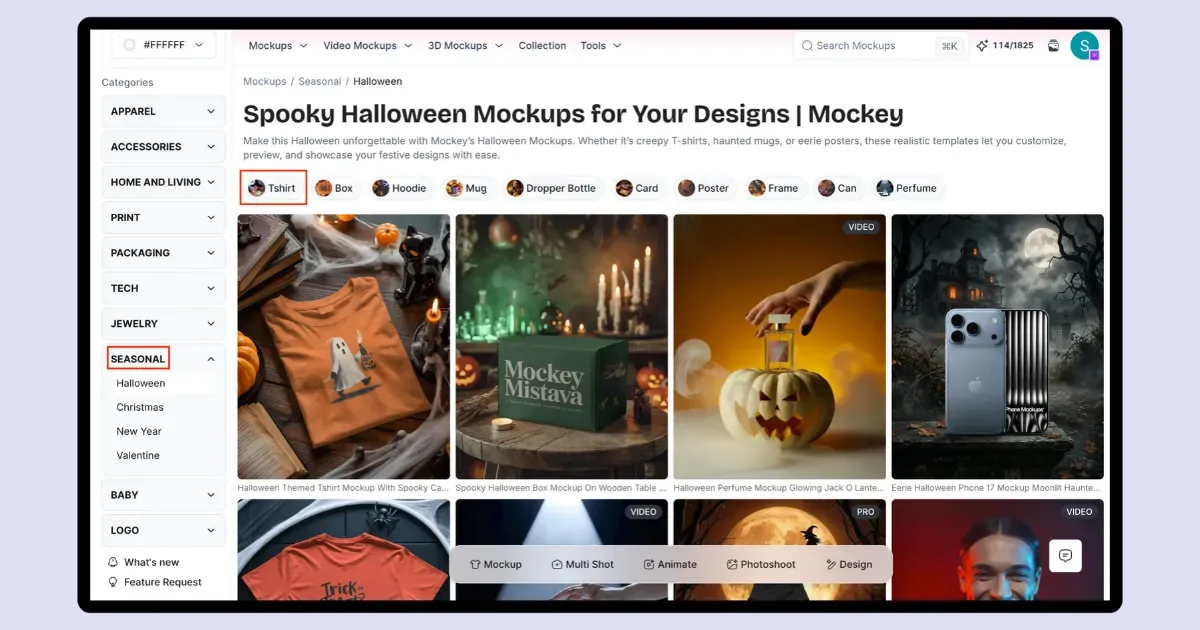Select the Can filter chip
Screen dimensions: 1200x630
[837, 188]
